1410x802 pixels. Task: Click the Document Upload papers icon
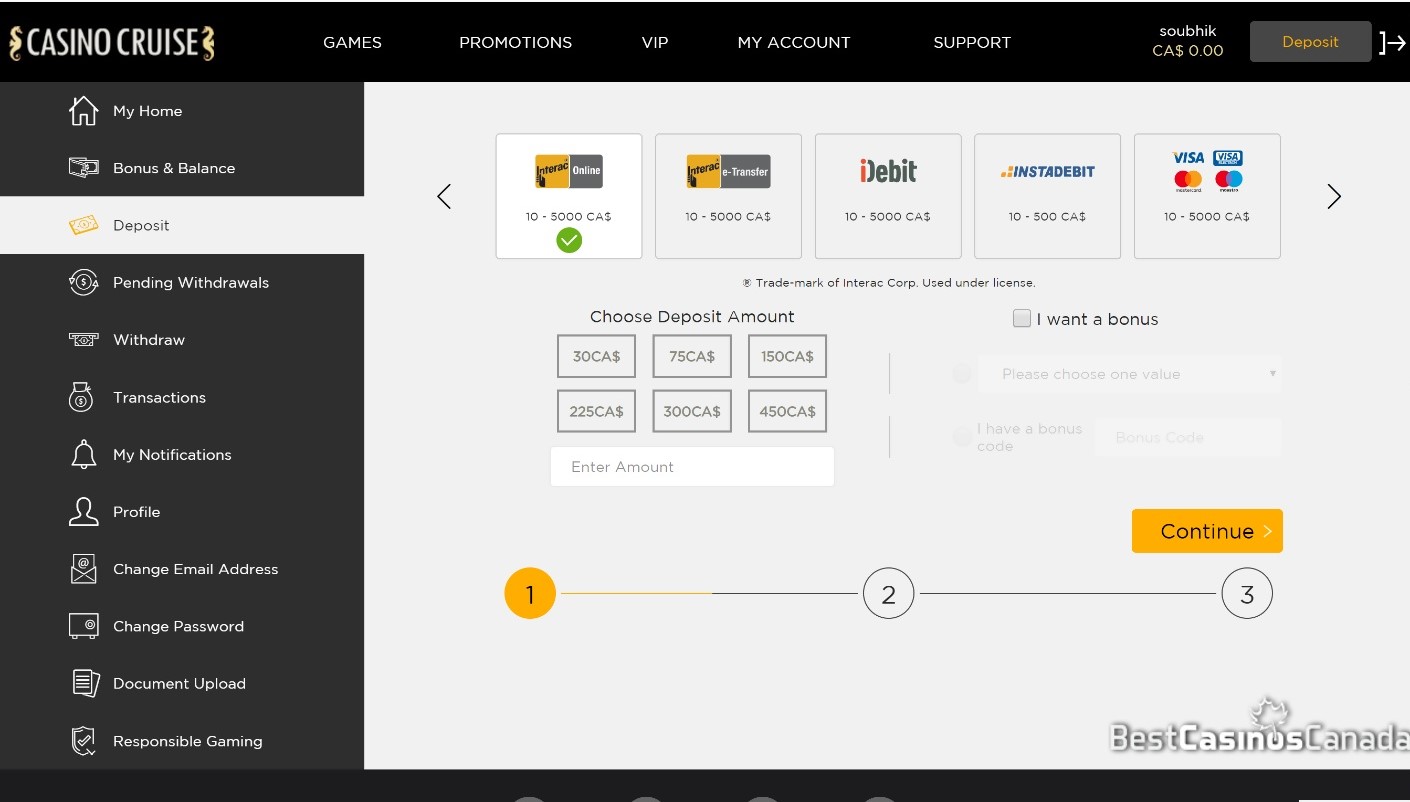(86, 683)
